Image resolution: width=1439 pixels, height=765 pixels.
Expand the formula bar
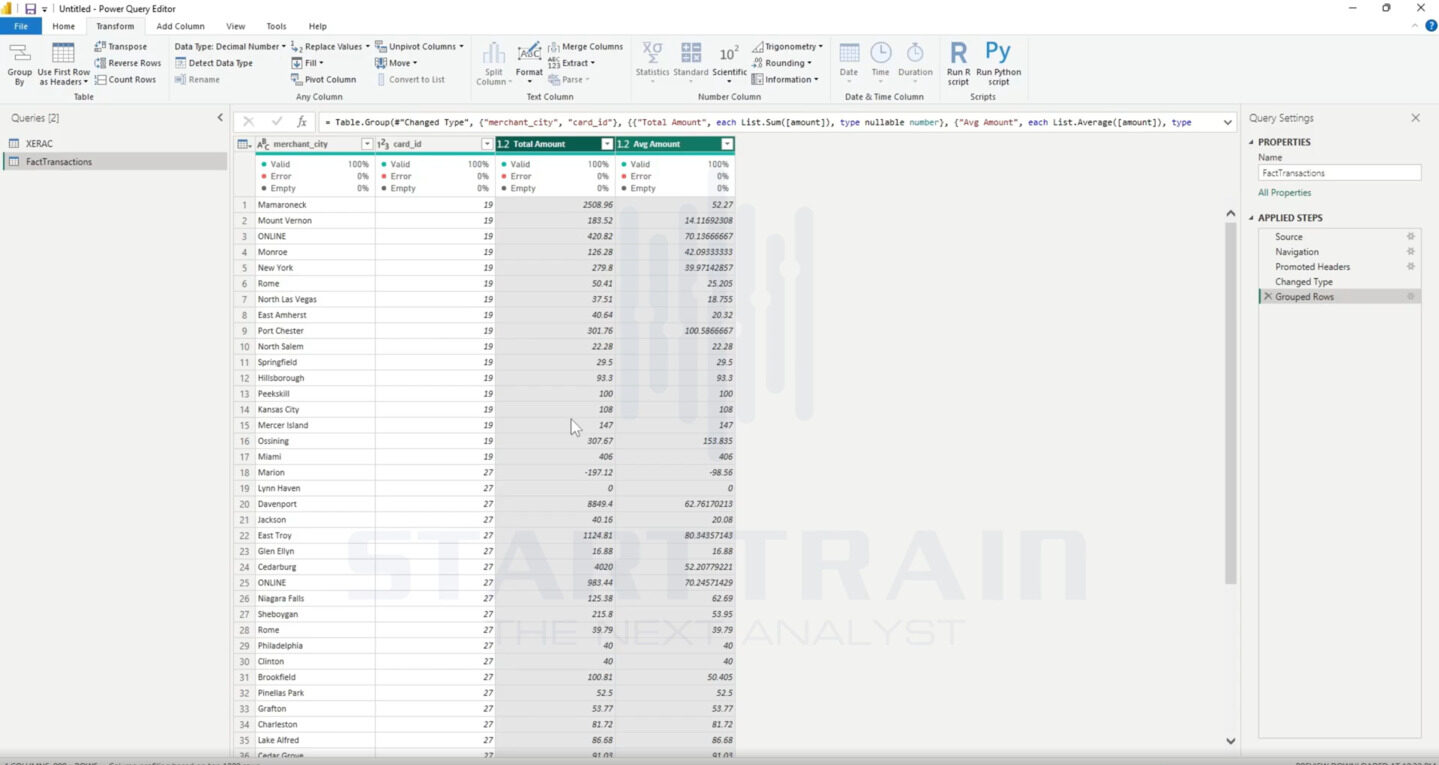[x=1228, y=122]
